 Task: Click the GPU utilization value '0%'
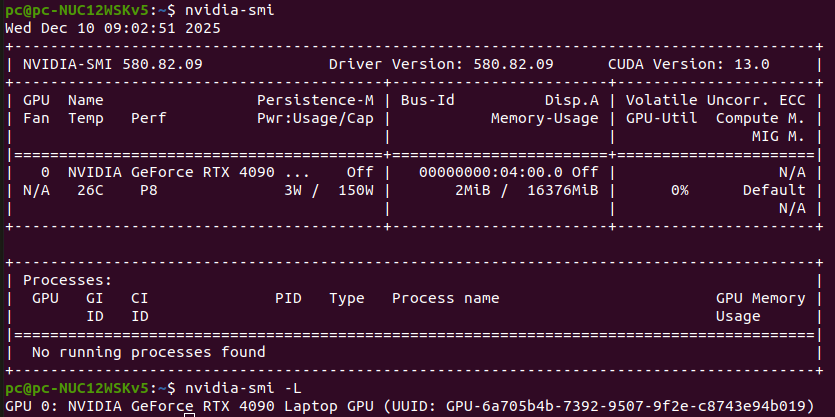680,190
